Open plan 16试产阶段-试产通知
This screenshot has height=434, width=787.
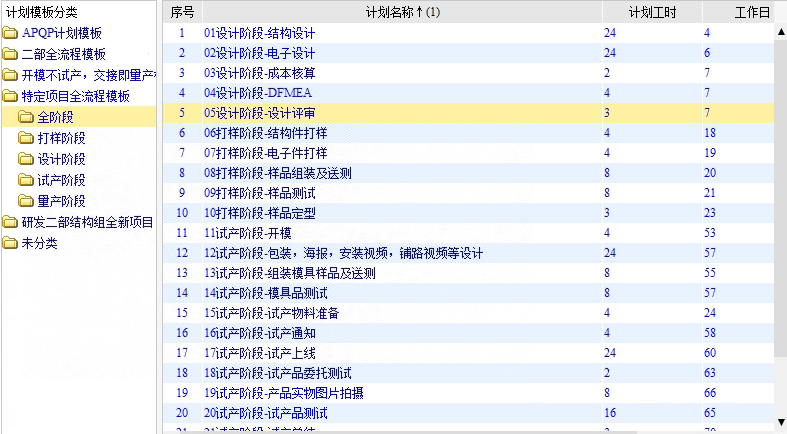pos(259,333)
